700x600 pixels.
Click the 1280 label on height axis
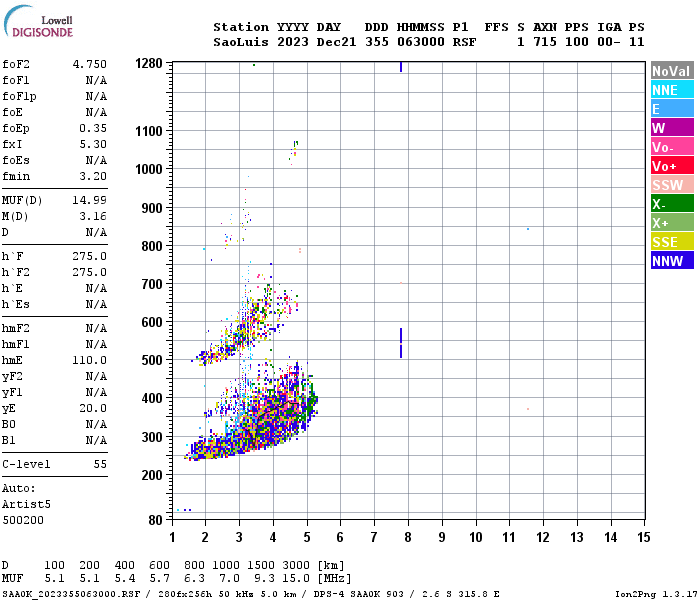pyautogui.click(x=149, y=63)
